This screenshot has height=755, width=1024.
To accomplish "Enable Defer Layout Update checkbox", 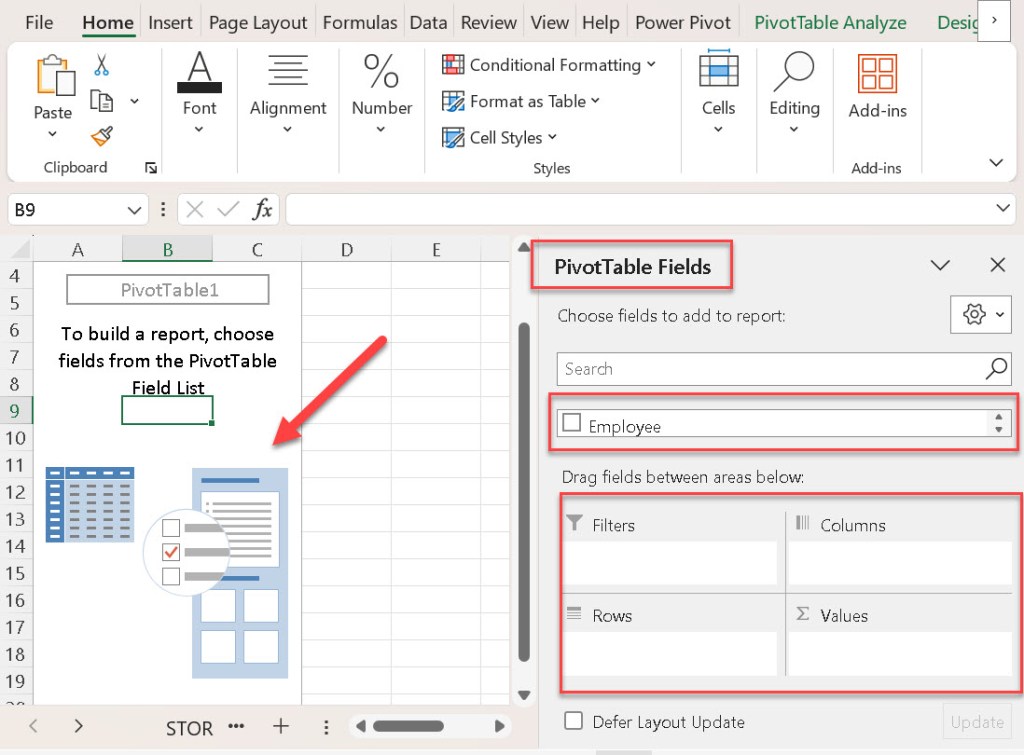I will tap(573, 720).
